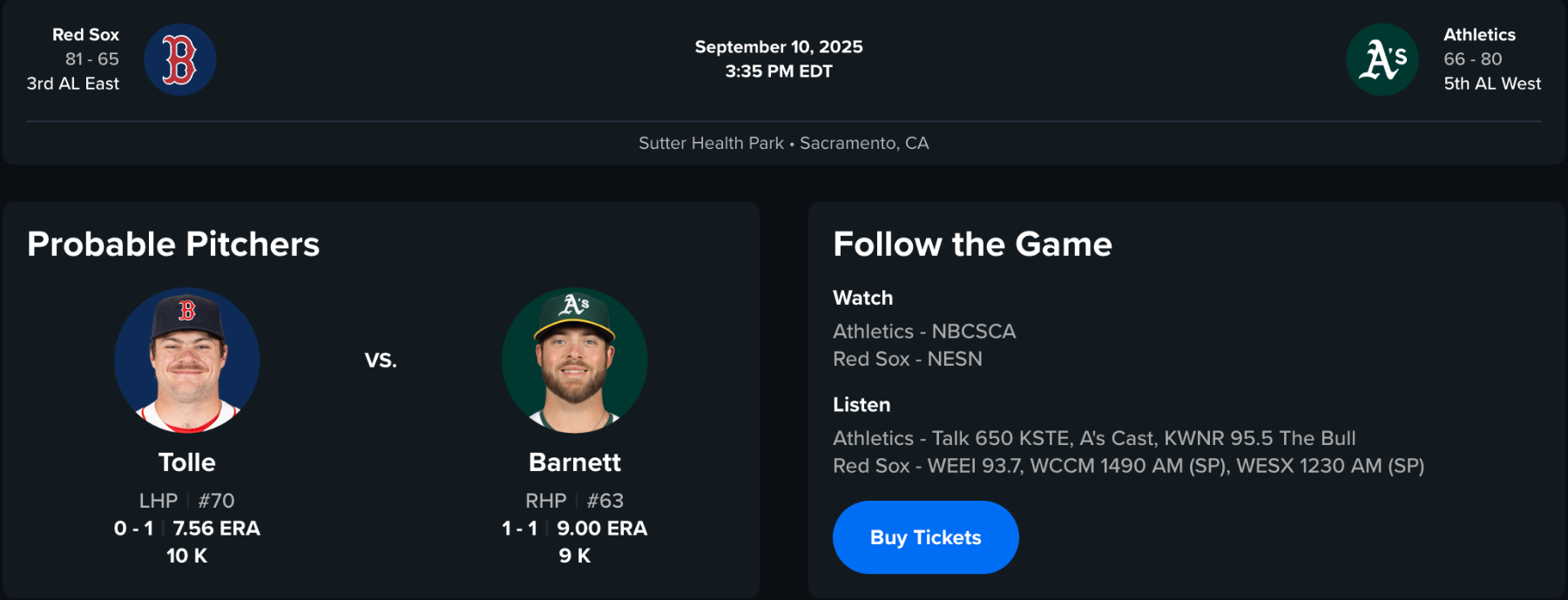This screenshot has height=600, width=1568.
Task: Click the Red Sox NESN watch listing
Action: pyautogui.click(x=907, y=359)
